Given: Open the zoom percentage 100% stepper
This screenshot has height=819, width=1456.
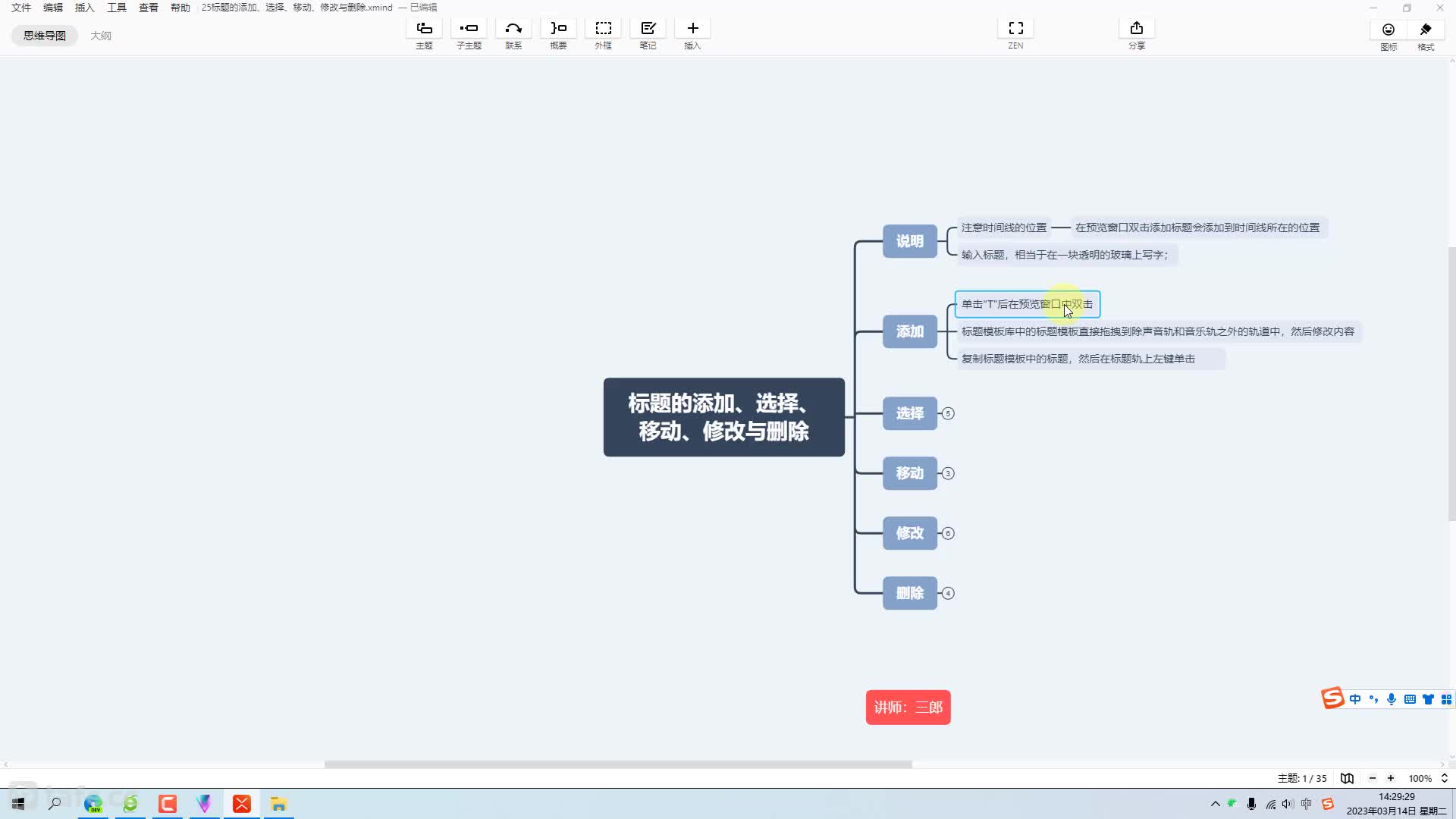Looking at the screenshot, I should (x=1444, y=778).
